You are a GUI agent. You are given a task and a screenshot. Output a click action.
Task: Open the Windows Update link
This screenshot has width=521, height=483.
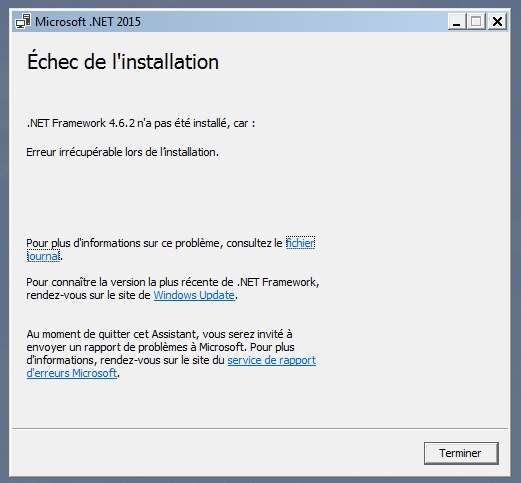click(194, 295)
